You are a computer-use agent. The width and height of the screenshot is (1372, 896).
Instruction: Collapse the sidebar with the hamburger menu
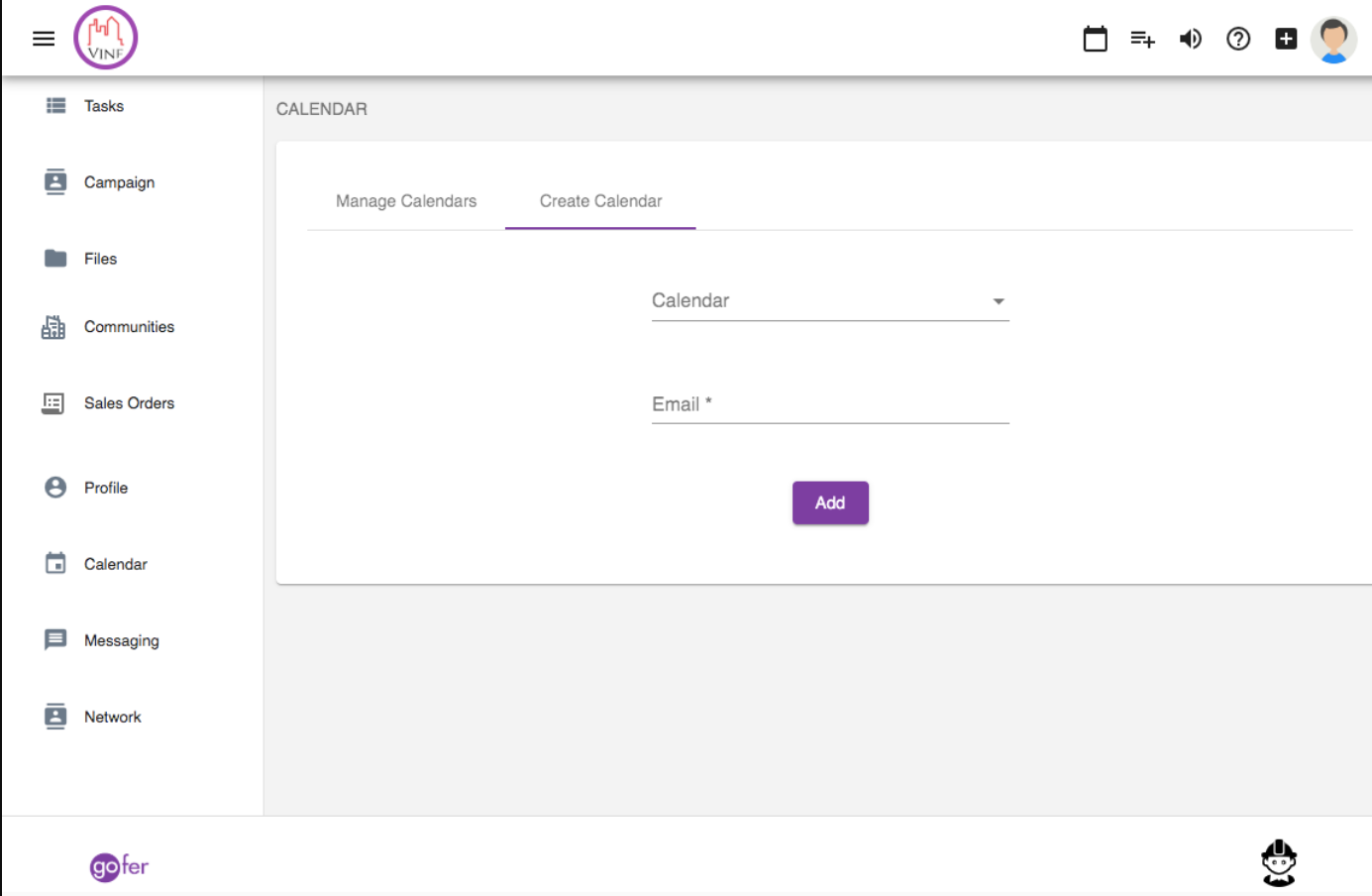coord(43,38)
